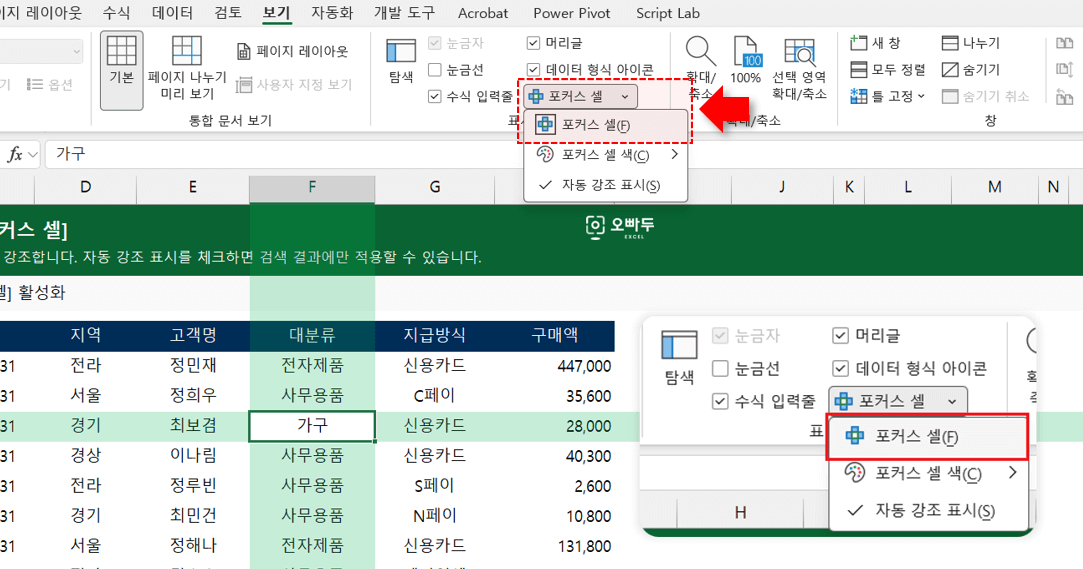The width and height of the screenshot is (1083, 569).
Task: Click the fx insert function icon
Action: click(x=15, y=154)
